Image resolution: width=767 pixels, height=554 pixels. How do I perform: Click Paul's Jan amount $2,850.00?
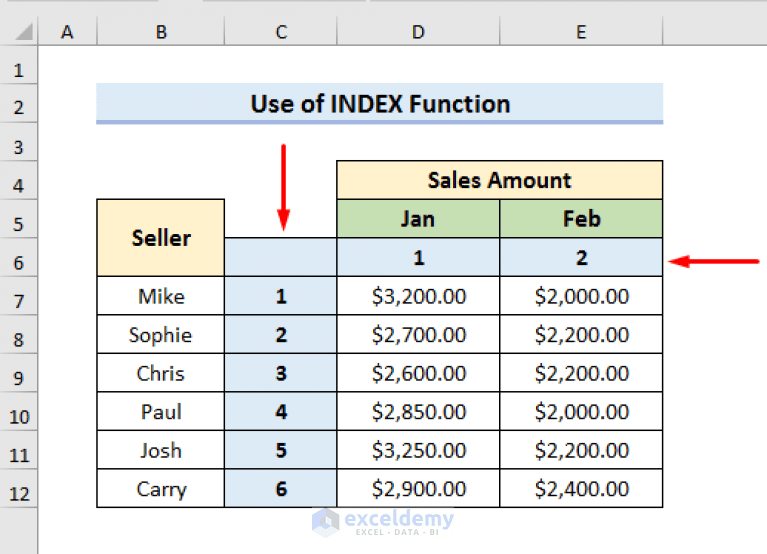pos(418,412)
